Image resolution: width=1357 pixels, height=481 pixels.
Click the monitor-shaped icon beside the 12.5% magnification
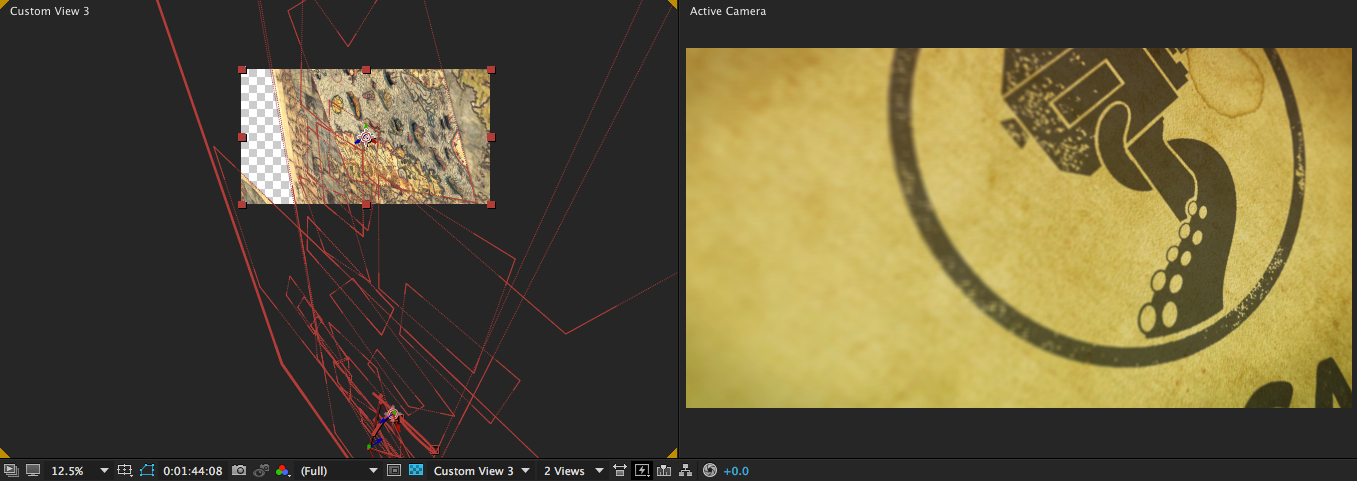coord(33,470)
